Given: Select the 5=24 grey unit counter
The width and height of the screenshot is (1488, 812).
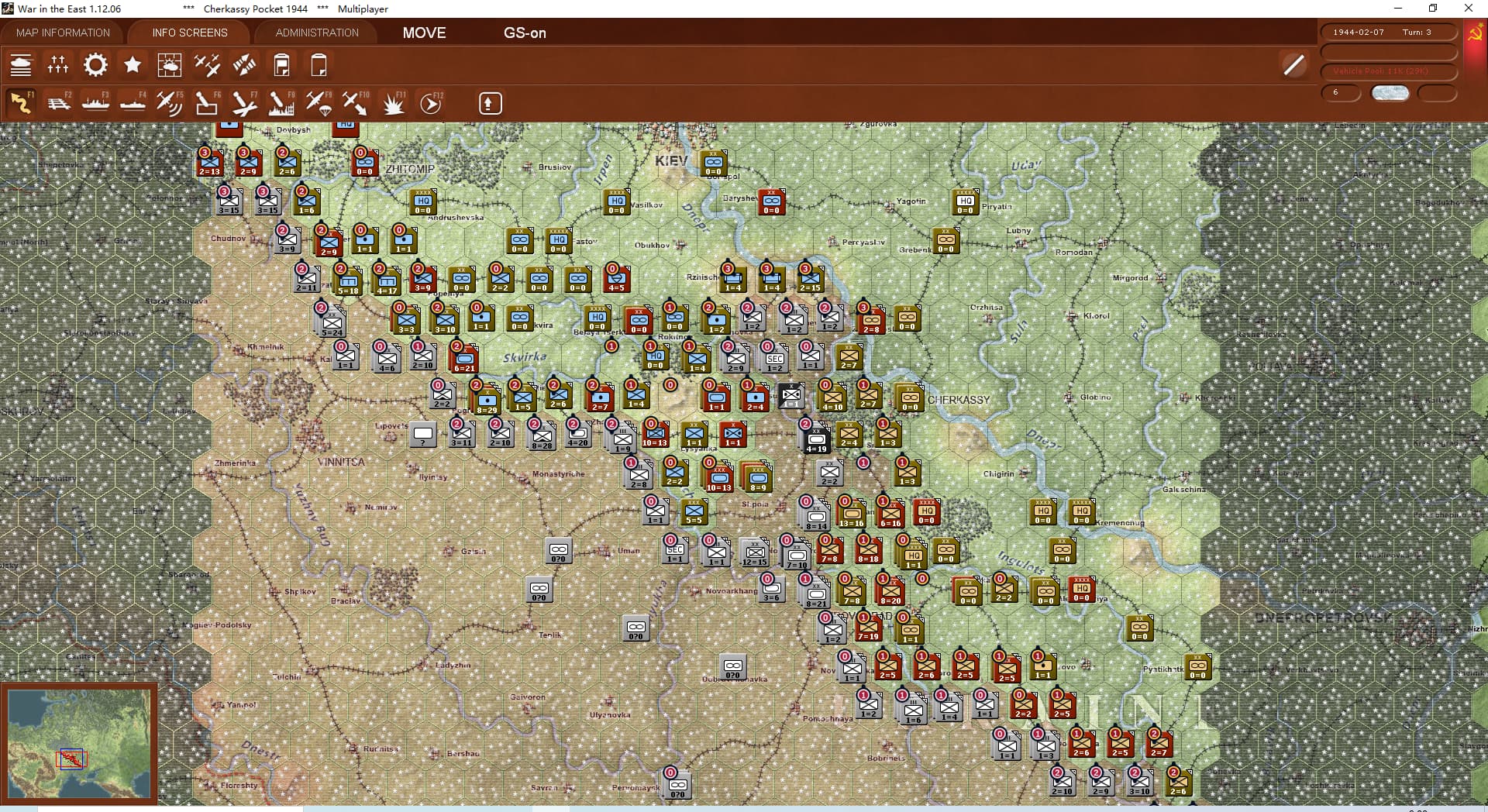Looking at the screenshot, I should coord(332,322).
